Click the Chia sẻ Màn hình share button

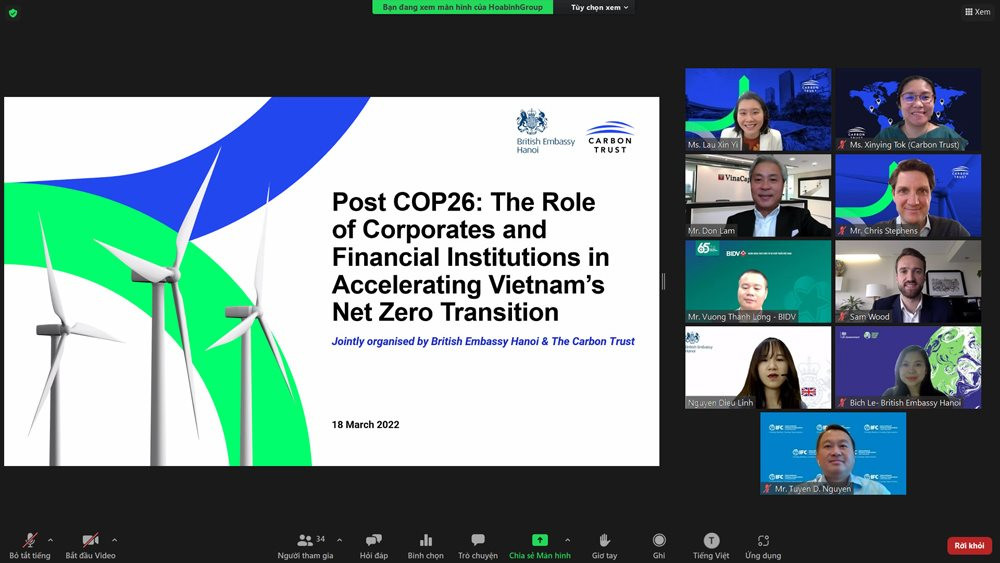click(540, 541)
